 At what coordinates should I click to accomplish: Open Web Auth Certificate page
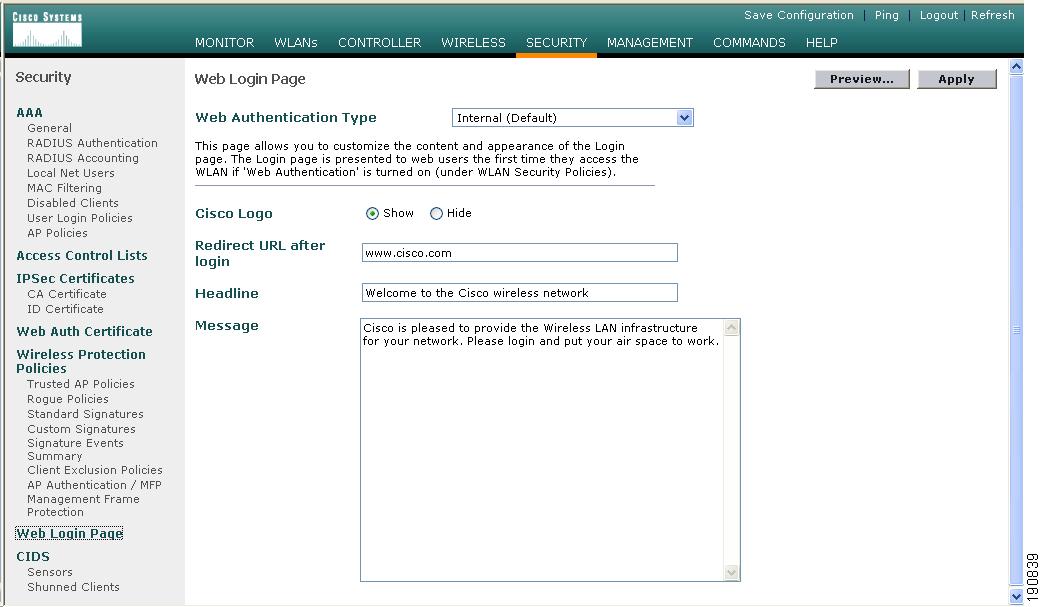click(x=84, y=331)
